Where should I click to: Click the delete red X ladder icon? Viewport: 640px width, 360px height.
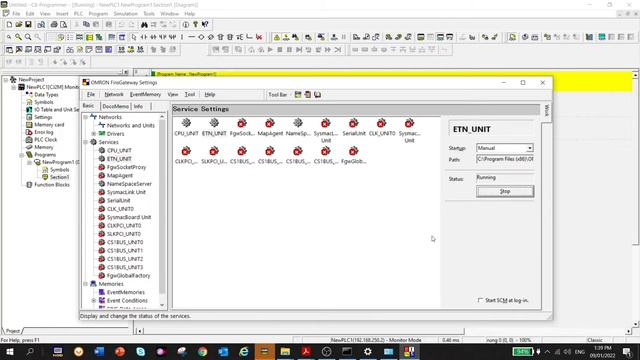(259, 37)
